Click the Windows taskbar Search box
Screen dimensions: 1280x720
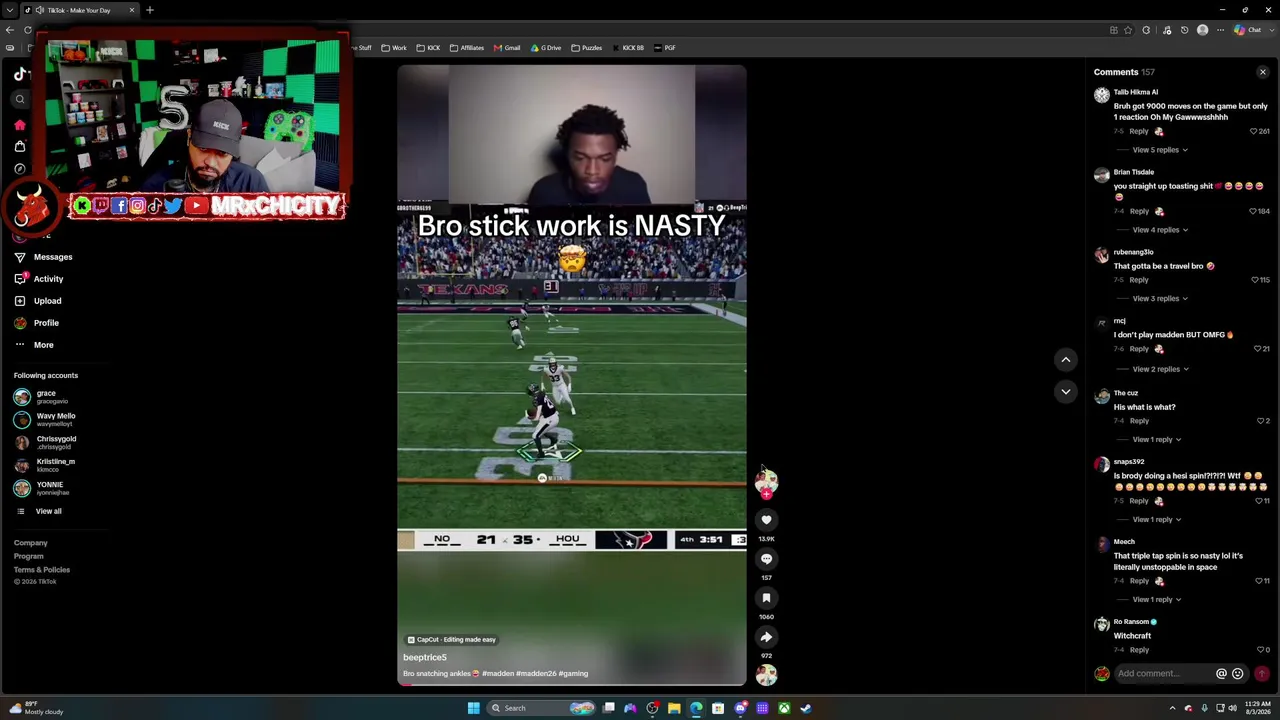point(542,708)
